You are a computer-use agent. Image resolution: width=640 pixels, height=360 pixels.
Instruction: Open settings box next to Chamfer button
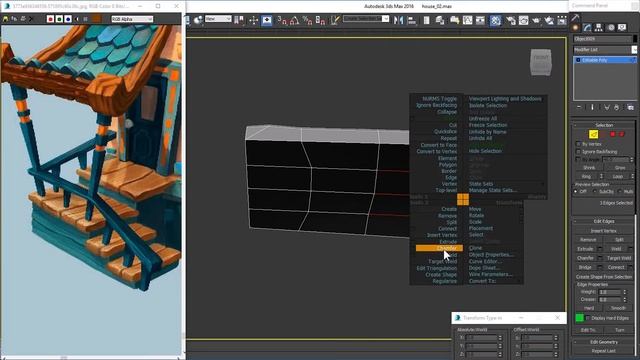(600, 258)
